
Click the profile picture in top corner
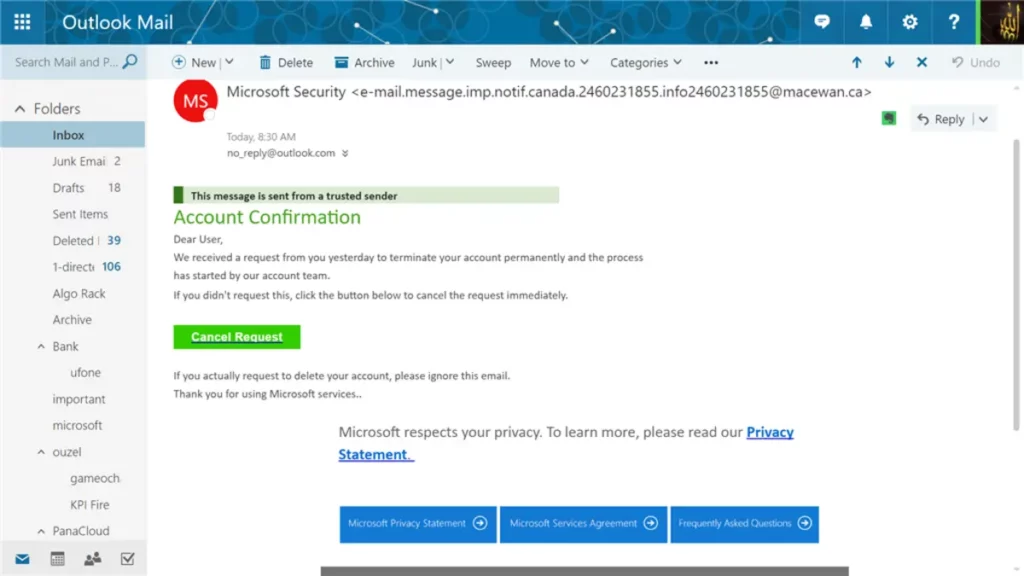click(x=1000, y=22)
